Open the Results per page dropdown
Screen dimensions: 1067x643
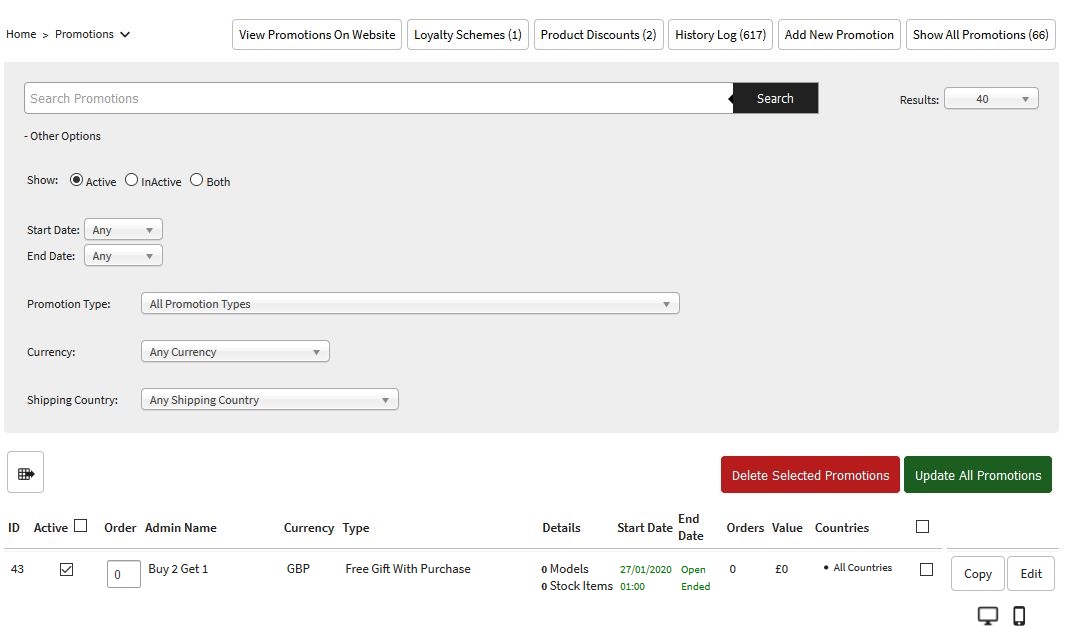[991, 99]
